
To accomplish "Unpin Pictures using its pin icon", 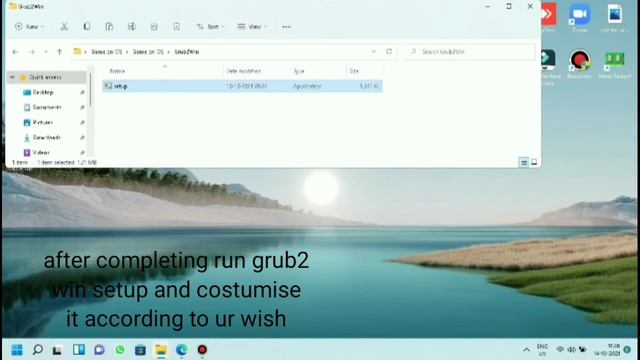I will (x=82, y=123).
